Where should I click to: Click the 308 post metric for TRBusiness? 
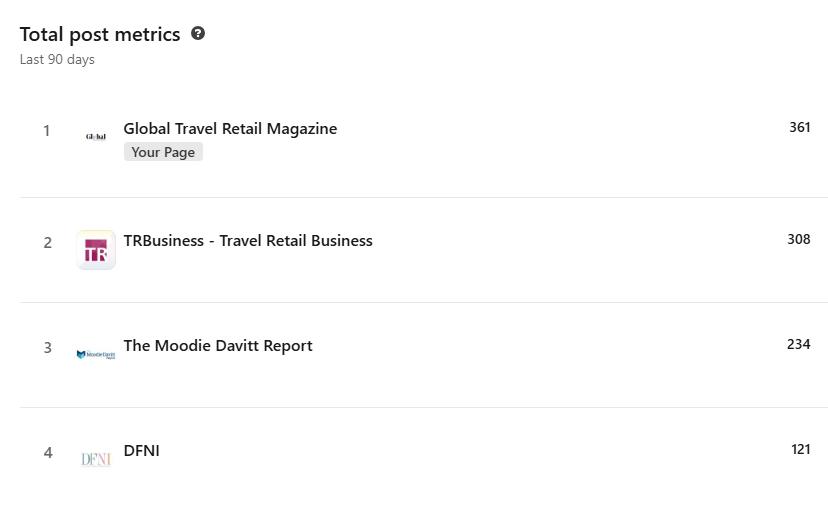798,239
